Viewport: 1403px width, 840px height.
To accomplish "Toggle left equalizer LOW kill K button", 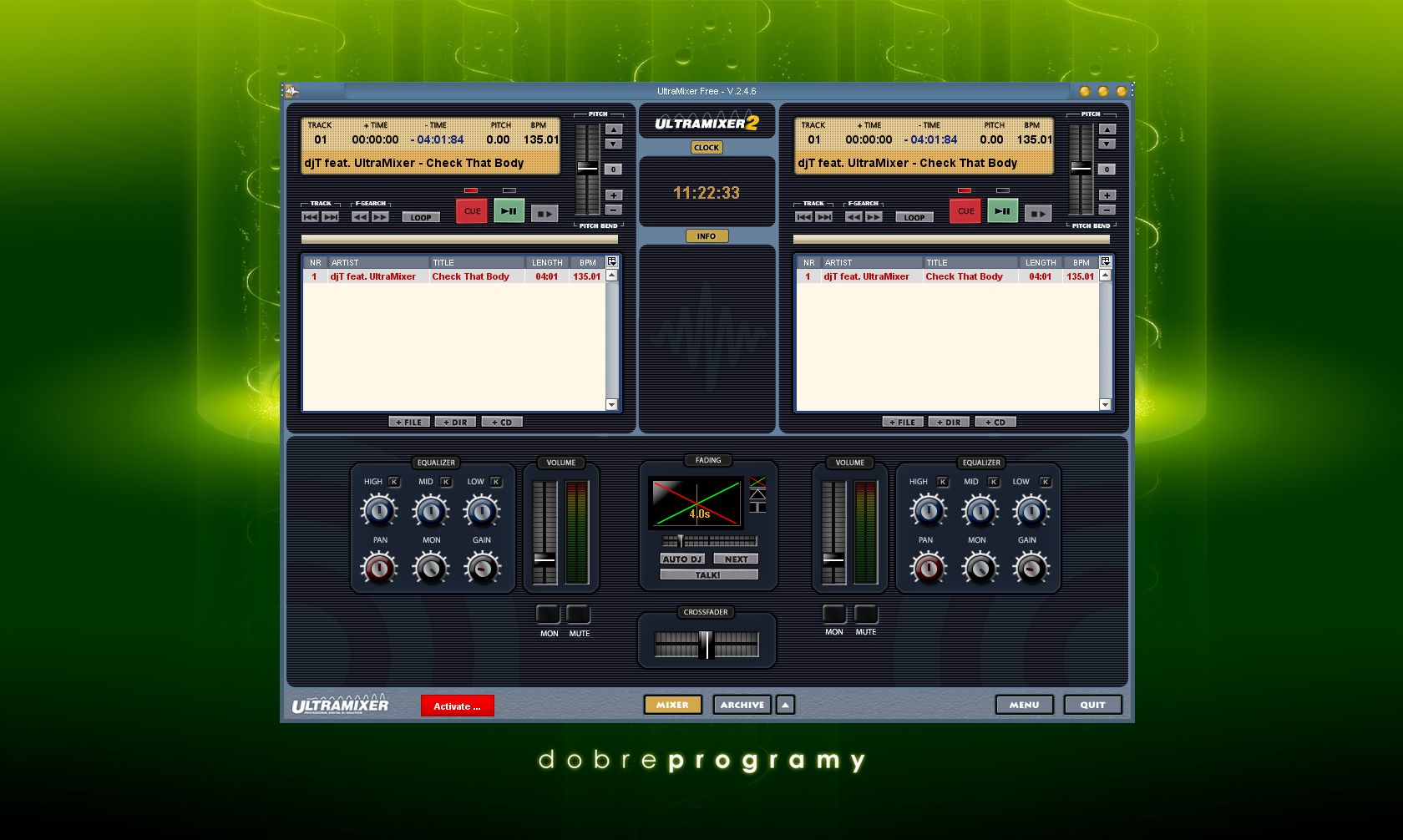I will coord(496,482).
